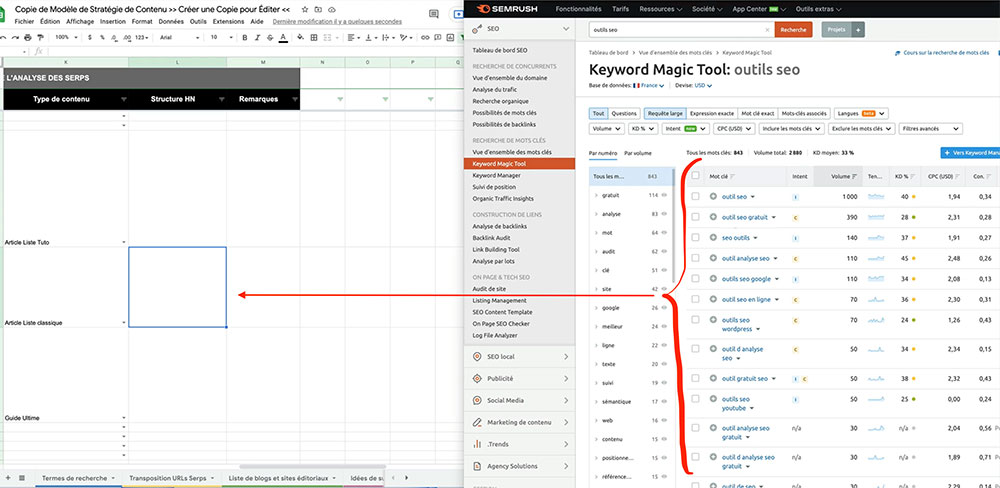Click the move to folder icon

pos(318,10)
